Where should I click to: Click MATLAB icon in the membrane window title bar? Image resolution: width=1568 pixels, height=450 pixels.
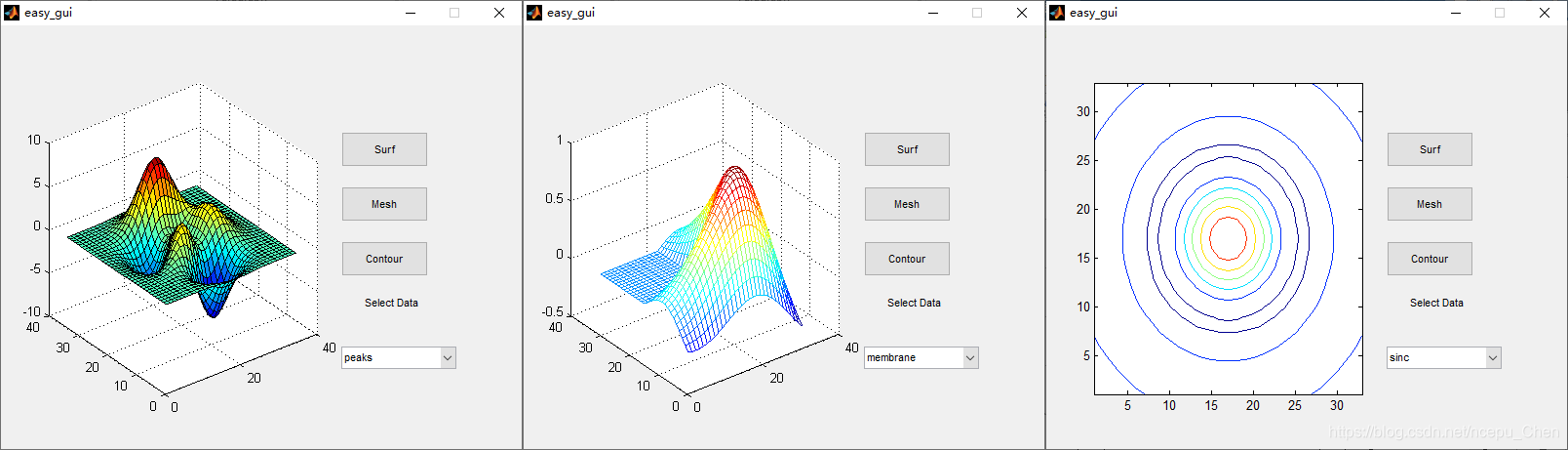pyautogui.click(x=534, y=13)
